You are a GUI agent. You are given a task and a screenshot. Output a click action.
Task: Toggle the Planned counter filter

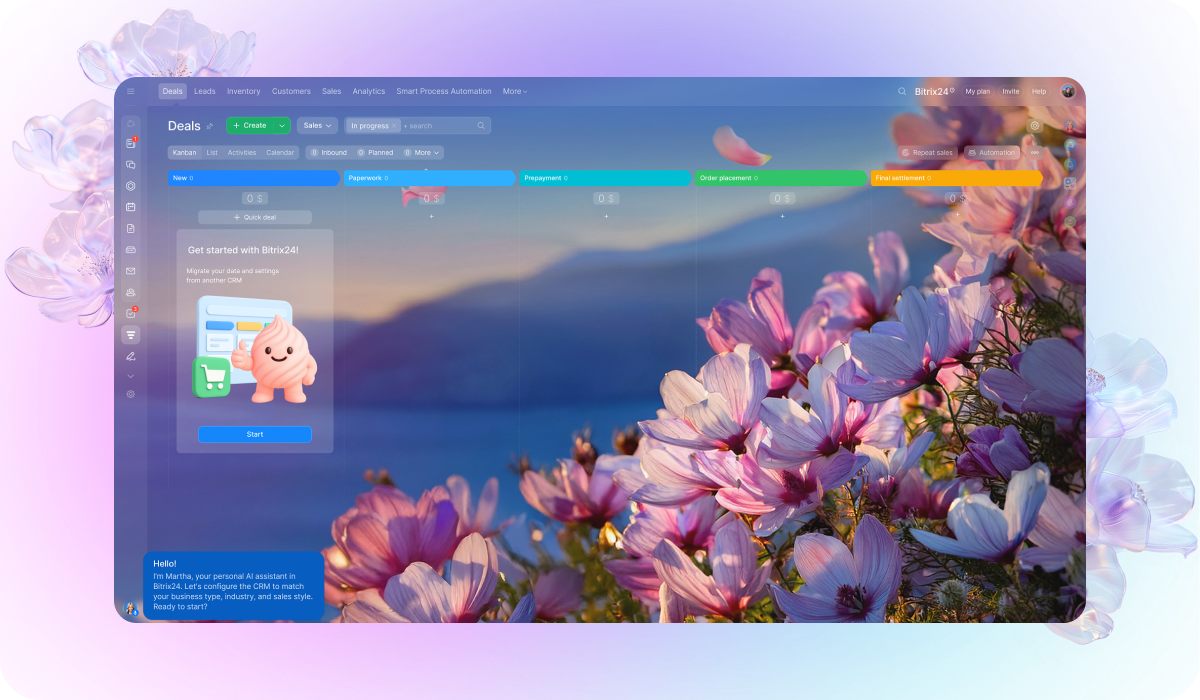click(375, 153)
